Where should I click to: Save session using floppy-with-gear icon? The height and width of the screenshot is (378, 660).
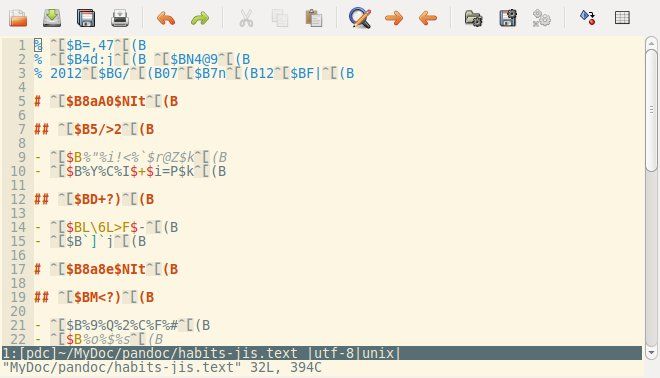click(508, 18)
